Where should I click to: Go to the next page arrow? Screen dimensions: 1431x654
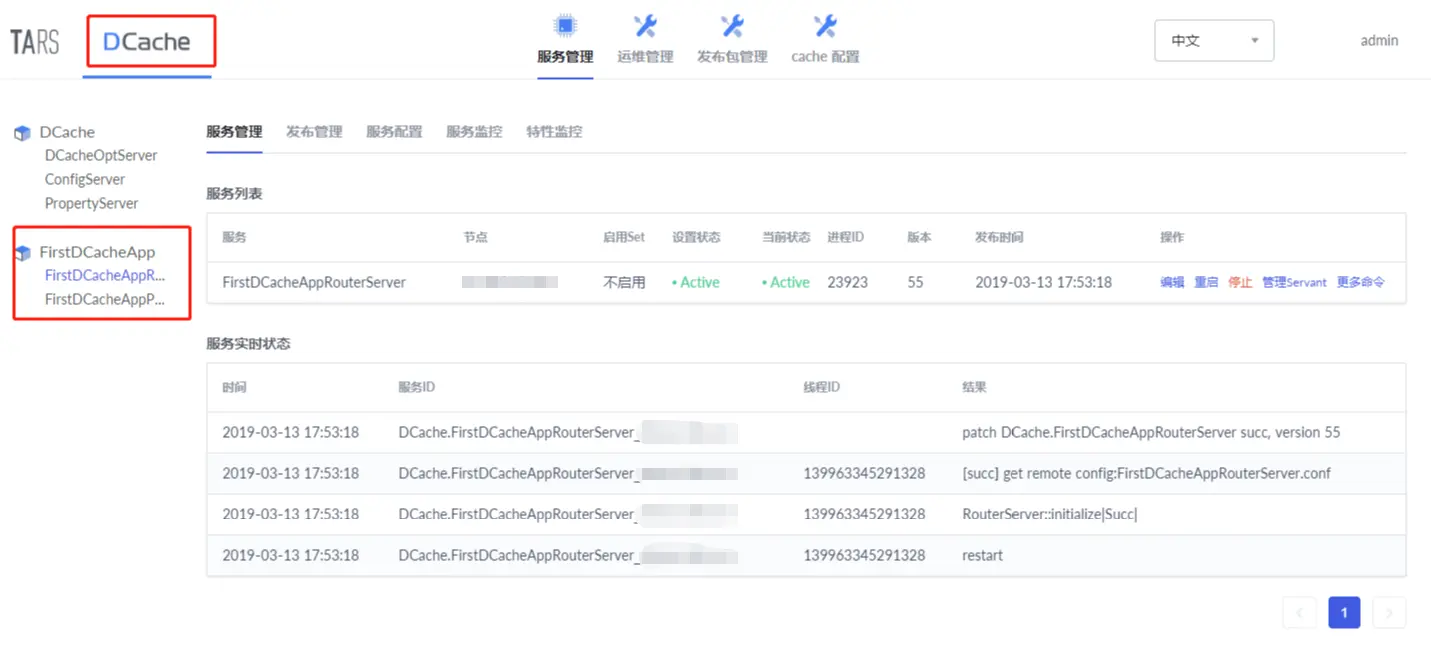point(1389,613)
